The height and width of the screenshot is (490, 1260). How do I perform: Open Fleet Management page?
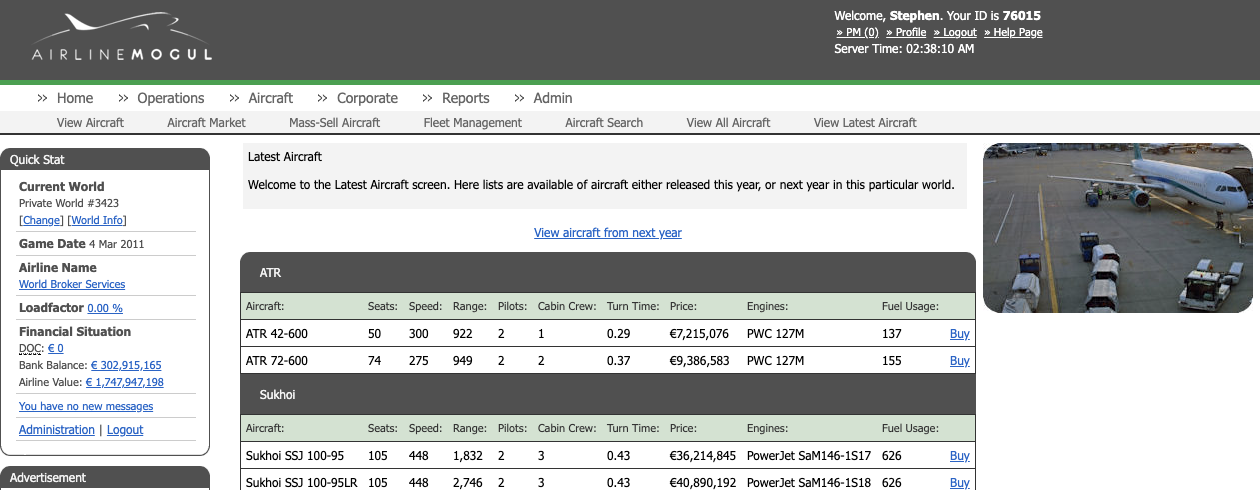point(472,123)
